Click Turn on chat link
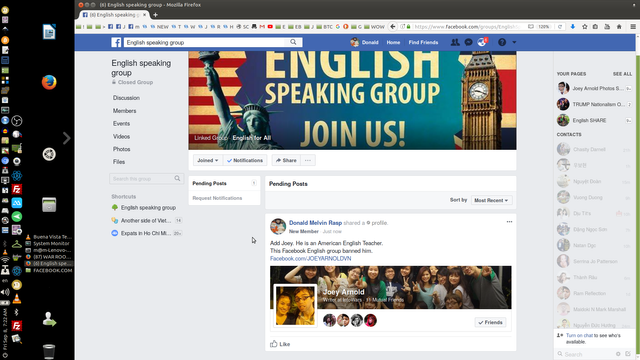Image resolution: width=640 pixels, height=360 pixels. [579, 335]
